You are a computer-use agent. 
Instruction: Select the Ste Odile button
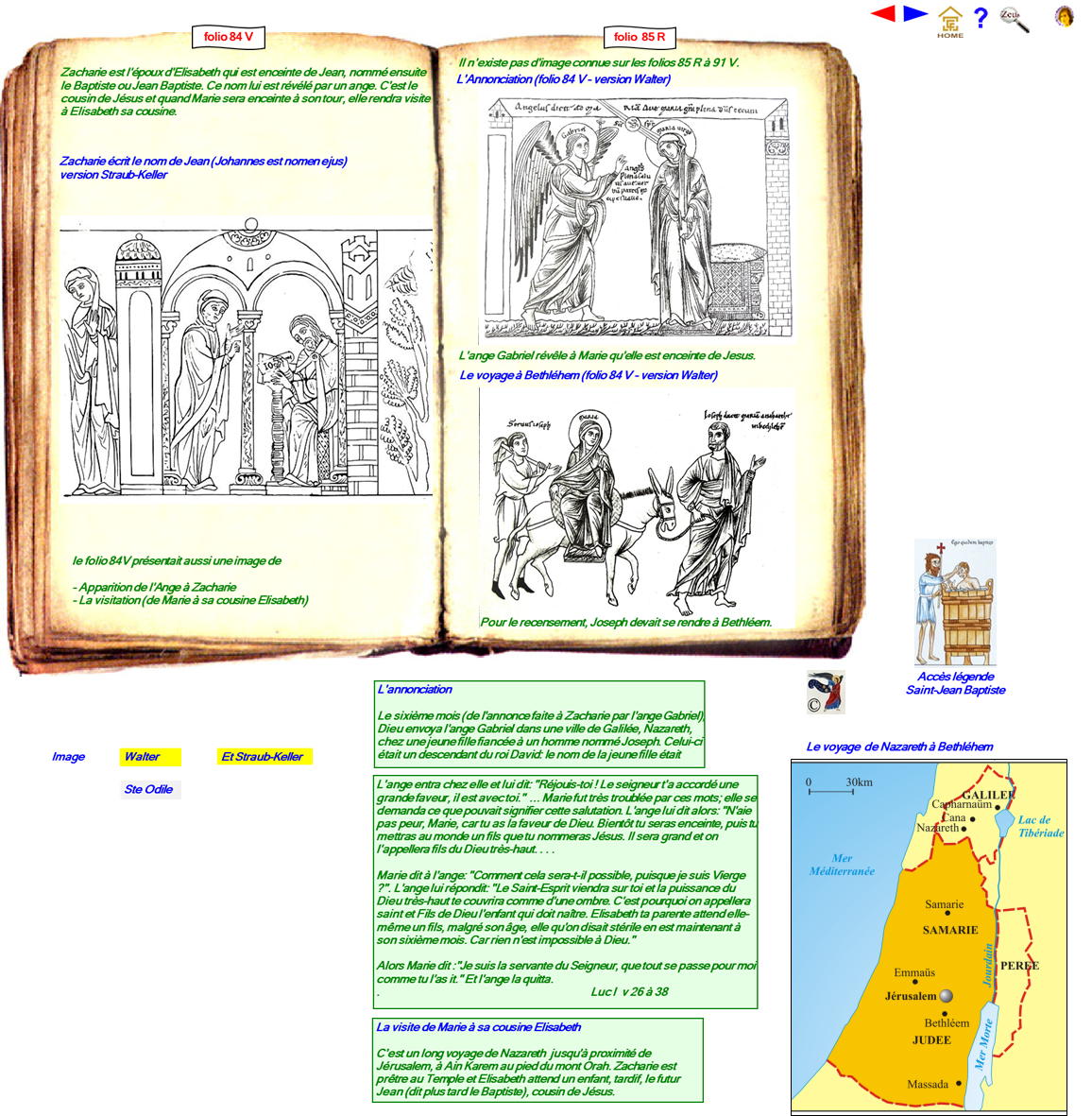point(150,789)
